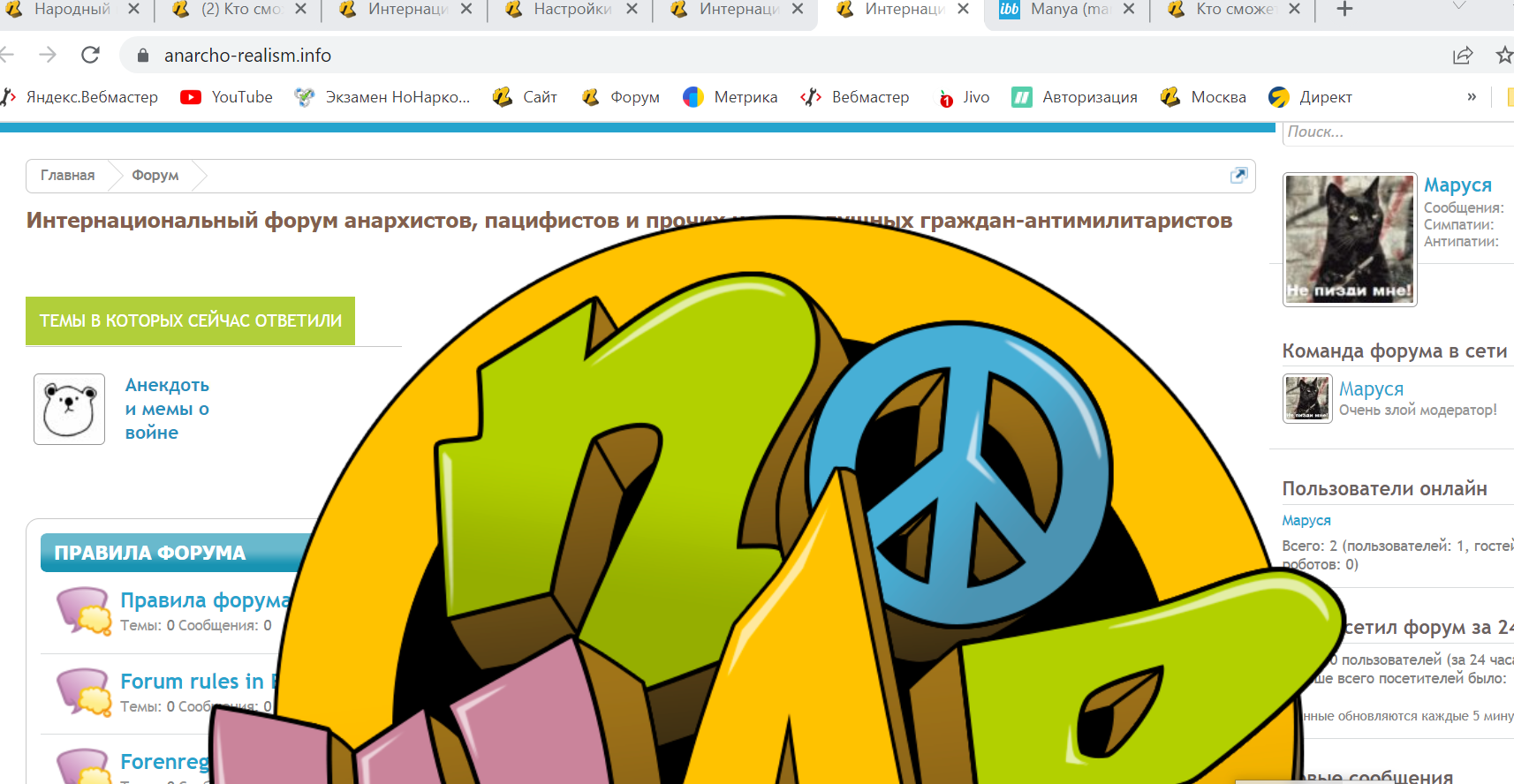The width and height of the screenshot is (1514, 784).
Task: Open Форум bookmark in bar
Action: coord(621,97)
